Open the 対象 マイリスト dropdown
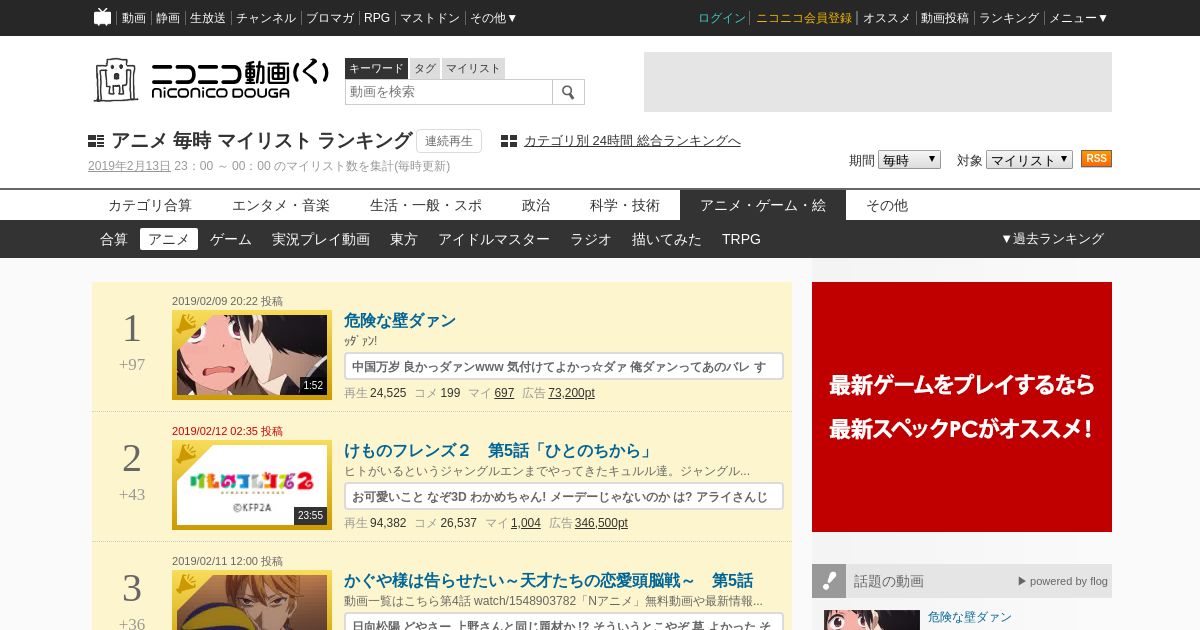Image resolution: width=1200 pixels, height=630 pixels. coord(1029,160)
